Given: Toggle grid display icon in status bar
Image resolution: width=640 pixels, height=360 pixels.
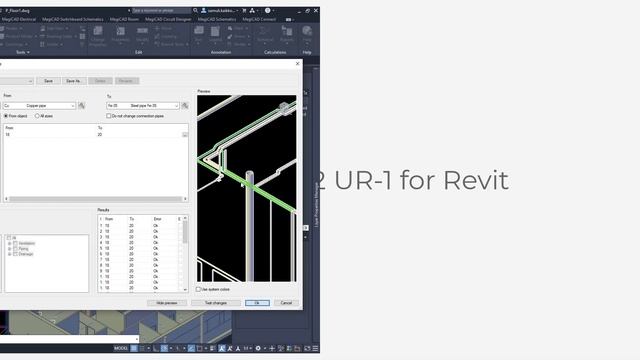Looking at the screenshot, I should (134, 348).
